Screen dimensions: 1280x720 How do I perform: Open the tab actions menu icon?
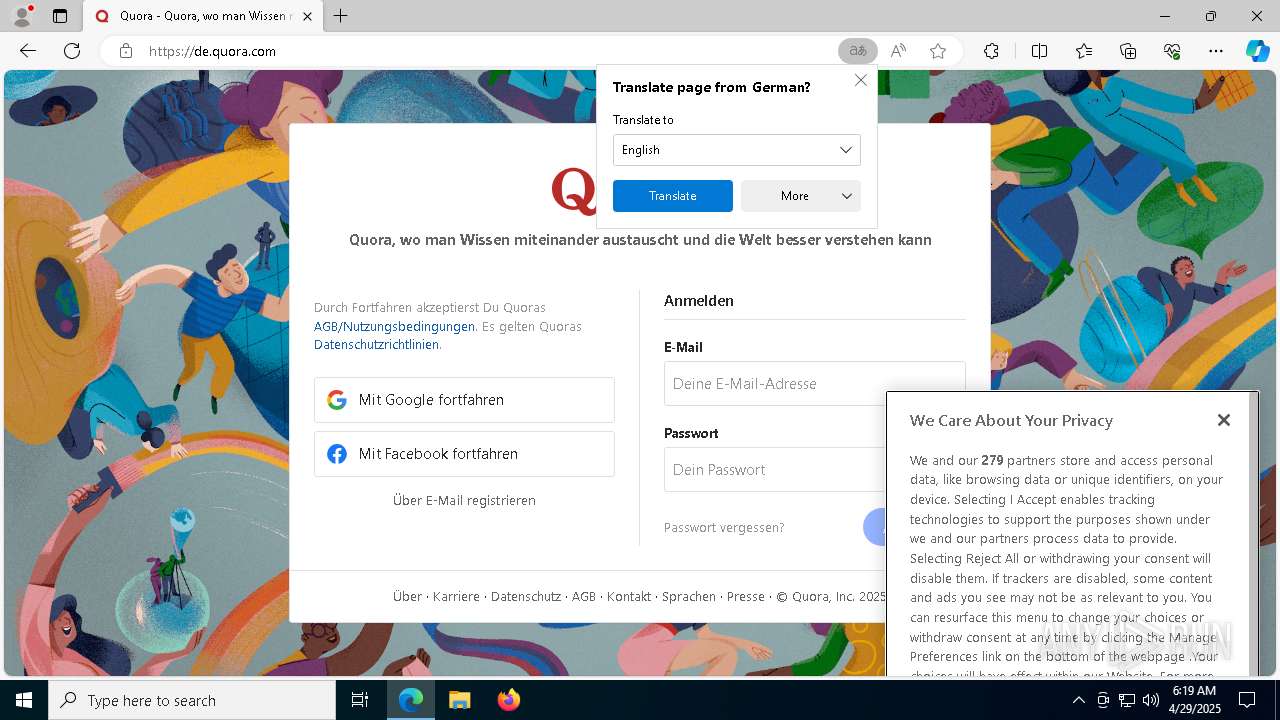tap(60, 16)
